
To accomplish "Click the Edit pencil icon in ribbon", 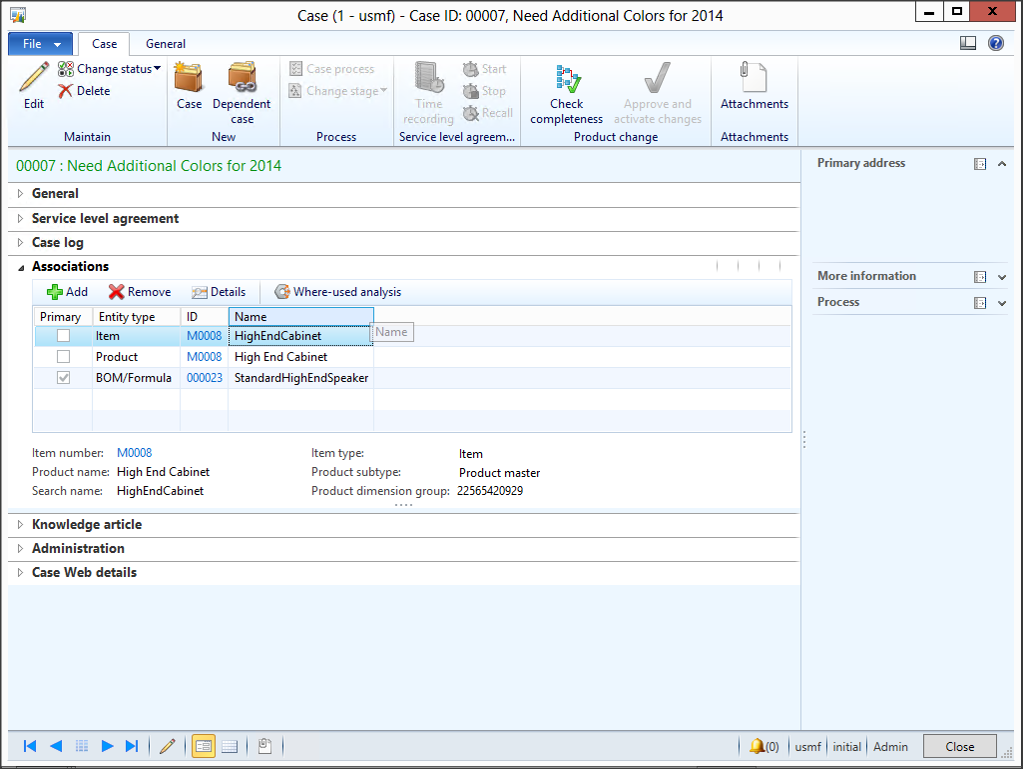I will coord(33,78).
